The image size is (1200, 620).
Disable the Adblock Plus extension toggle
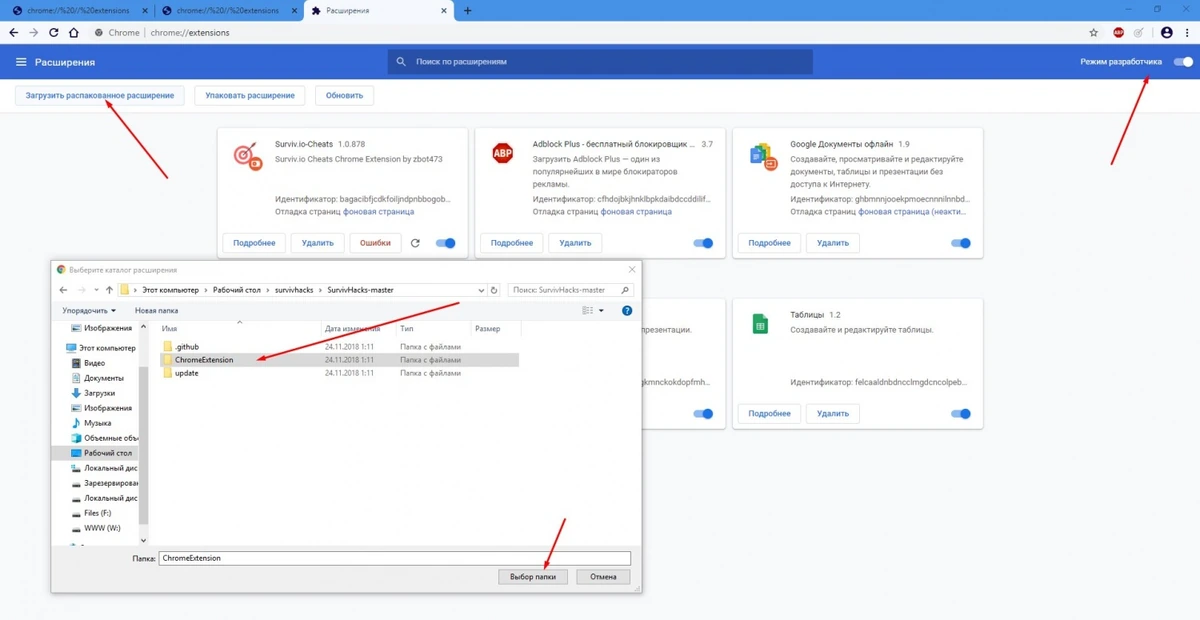tap(704, 243)
